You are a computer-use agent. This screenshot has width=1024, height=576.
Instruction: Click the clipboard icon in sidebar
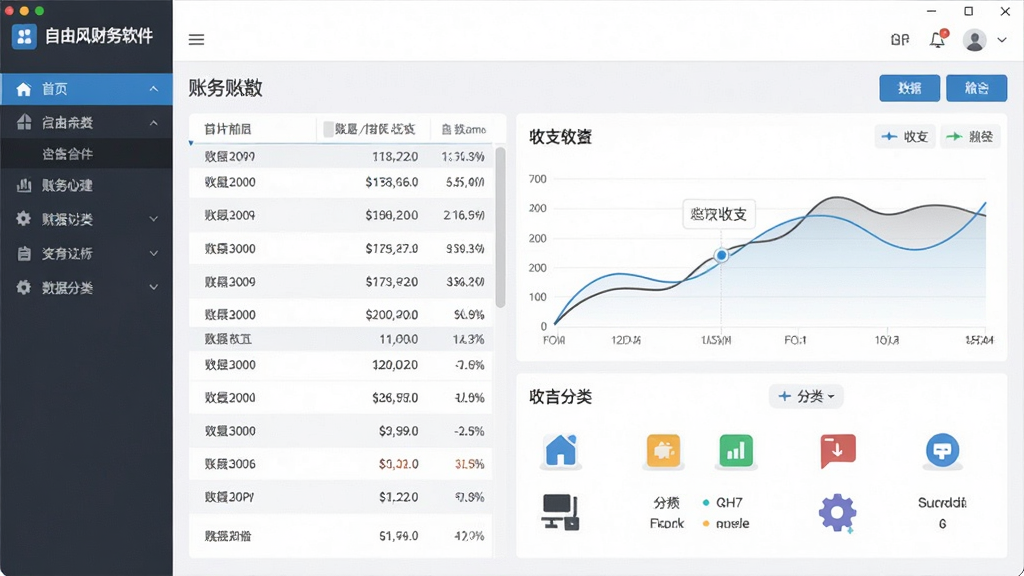24,253
